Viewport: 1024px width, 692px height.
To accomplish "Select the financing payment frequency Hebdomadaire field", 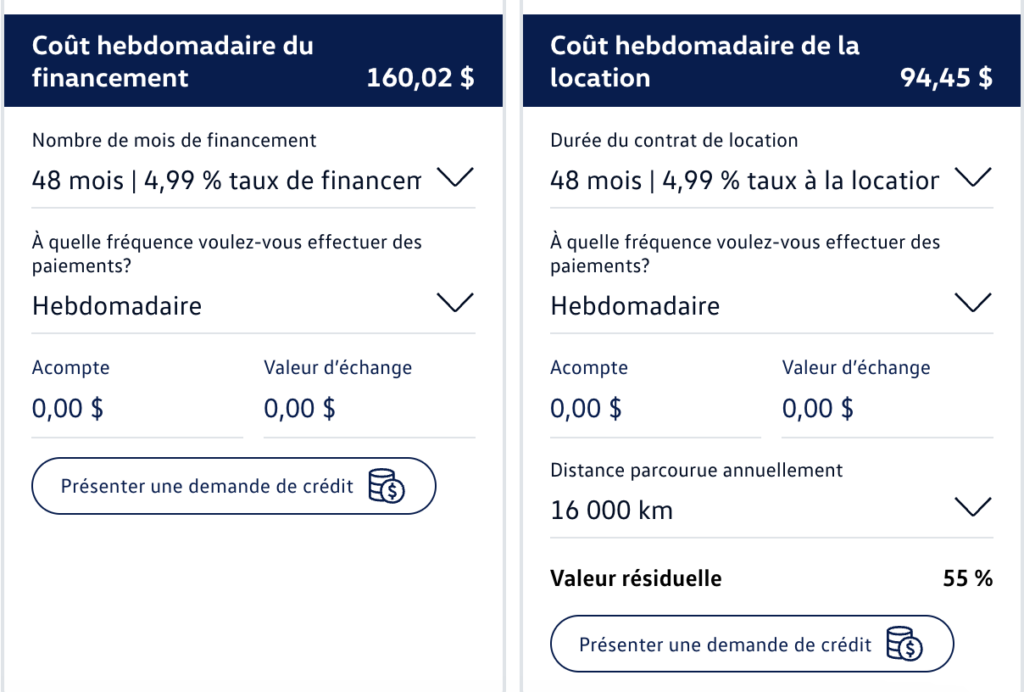I will click(x=253, y=306).
